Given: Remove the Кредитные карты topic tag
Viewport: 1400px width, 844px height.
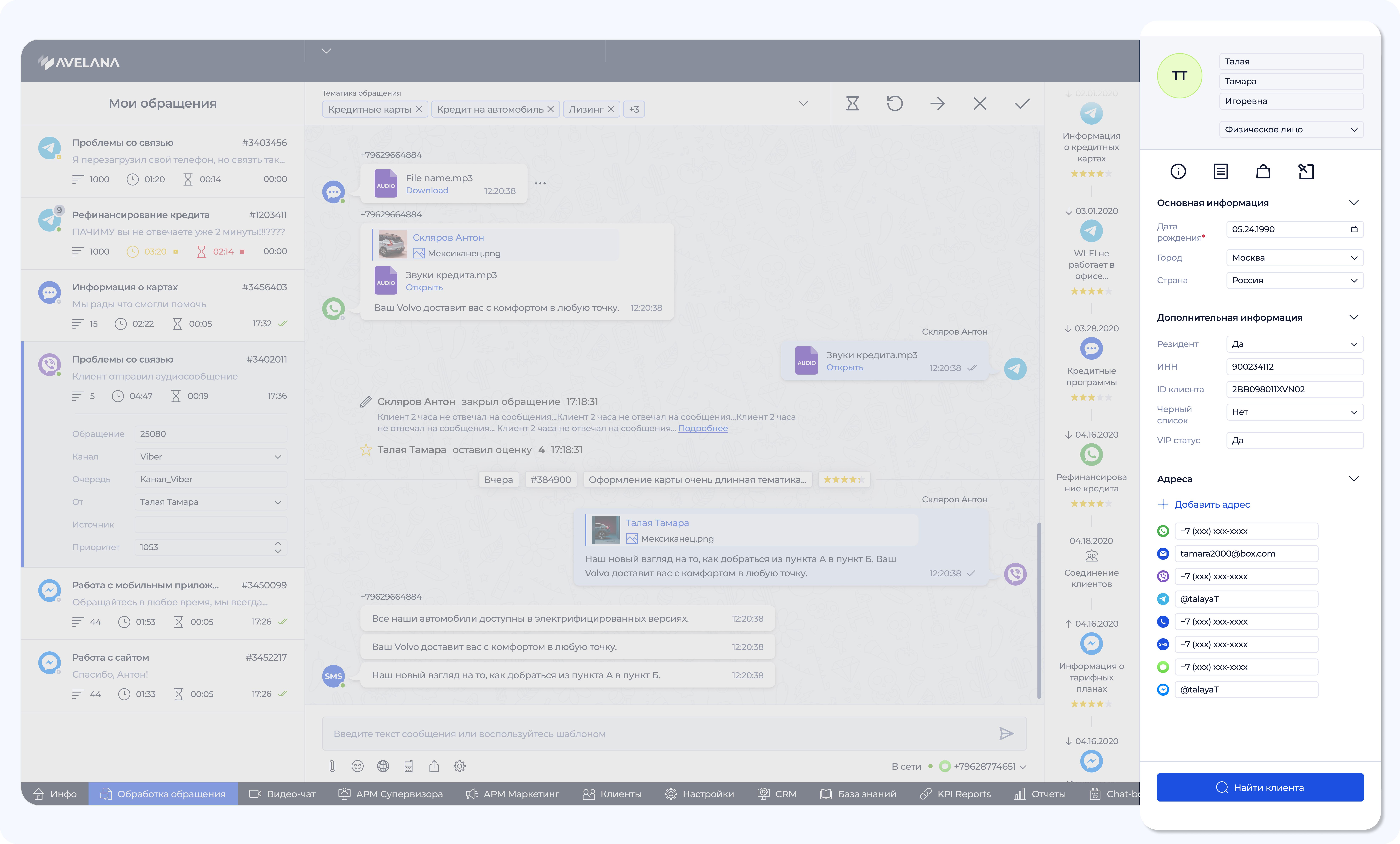Looking at the screenshot, I should [419, 109].
